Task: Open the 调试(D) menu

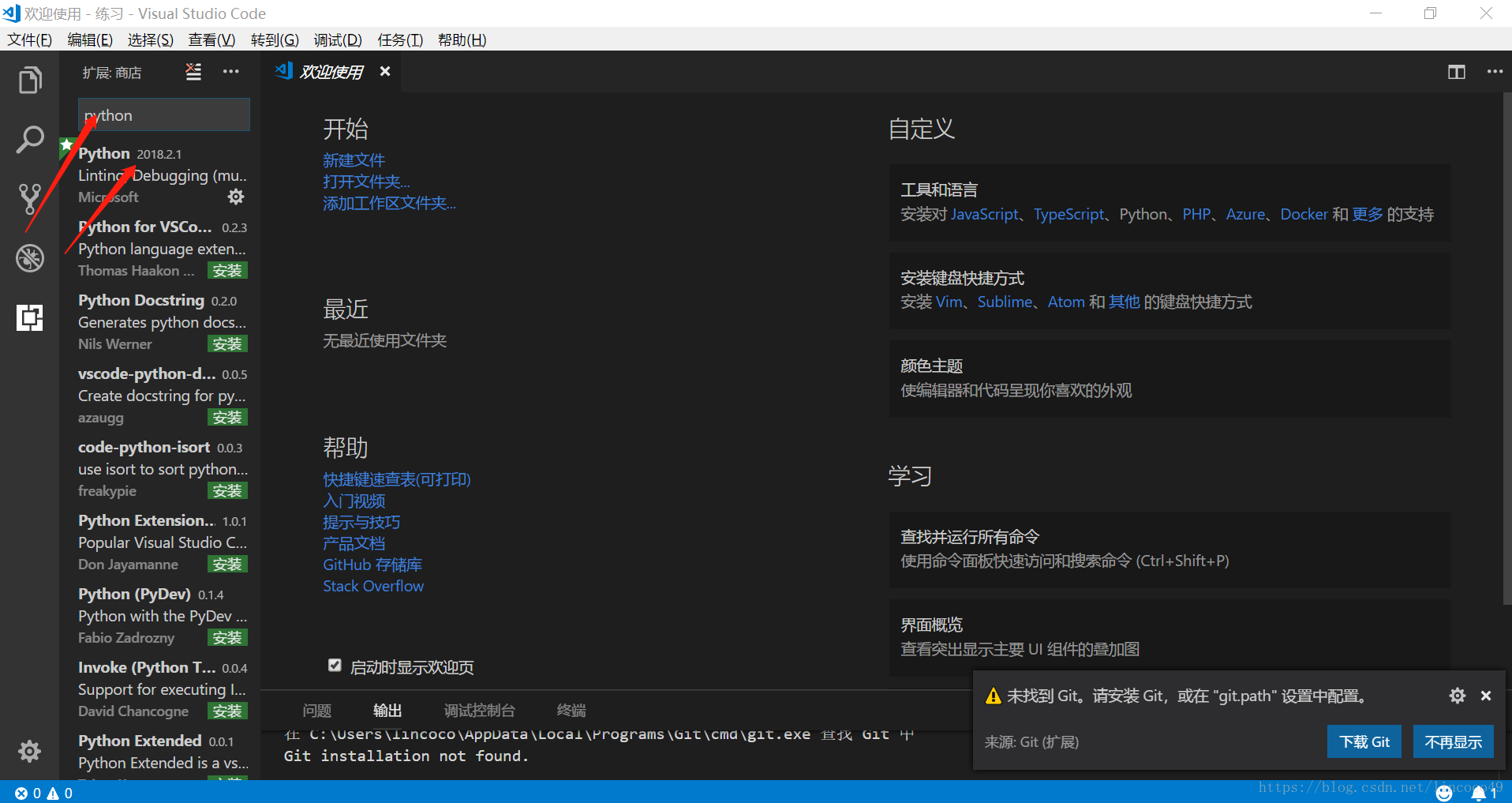Action: 338,39
